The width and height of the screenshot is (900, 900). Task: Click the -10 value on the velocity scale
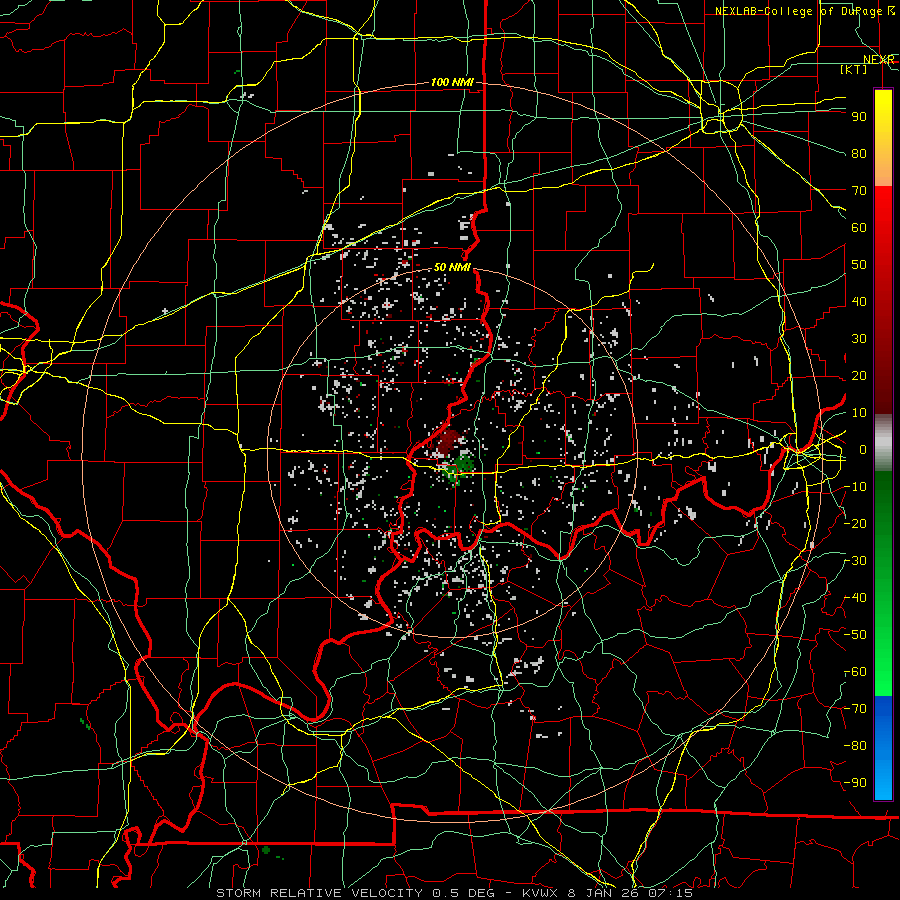point(856,487)
